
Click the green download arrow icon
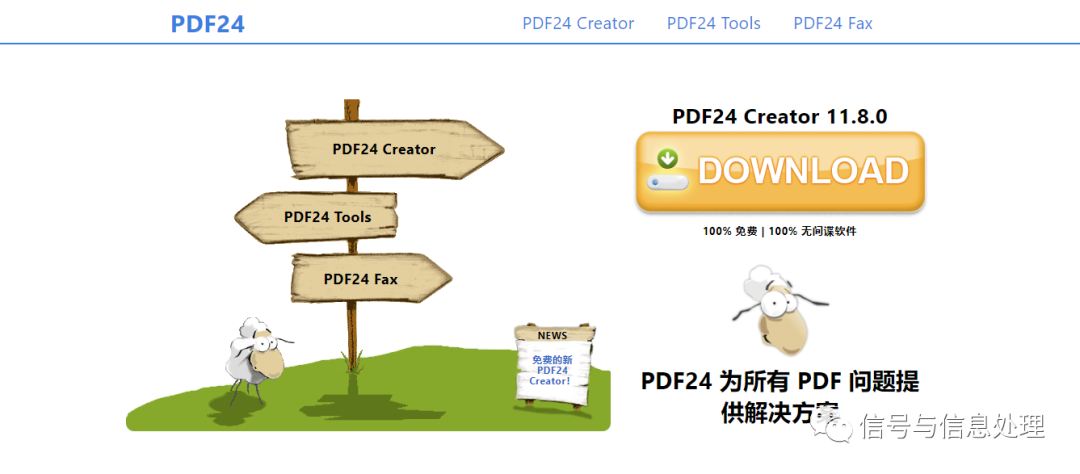point(667,158)
